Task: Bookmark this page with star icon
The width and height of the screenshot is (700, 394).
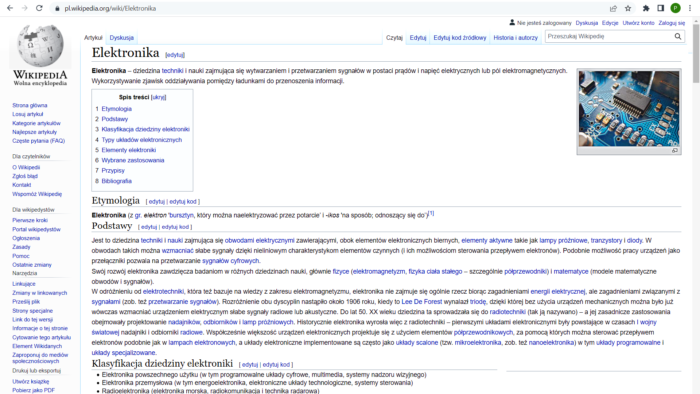Action: pyautogui.click(x=628, y=8)
